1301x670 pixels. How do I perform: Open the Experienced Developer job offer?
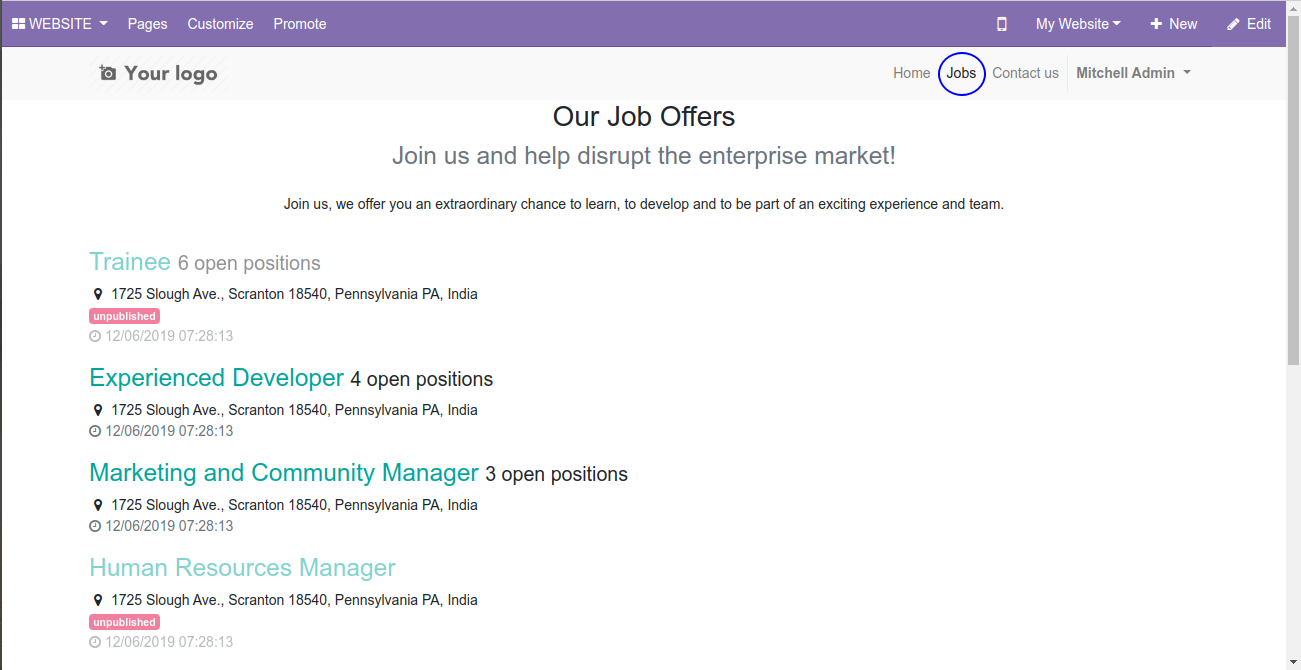pyautogui.click(x=216, y=378)
